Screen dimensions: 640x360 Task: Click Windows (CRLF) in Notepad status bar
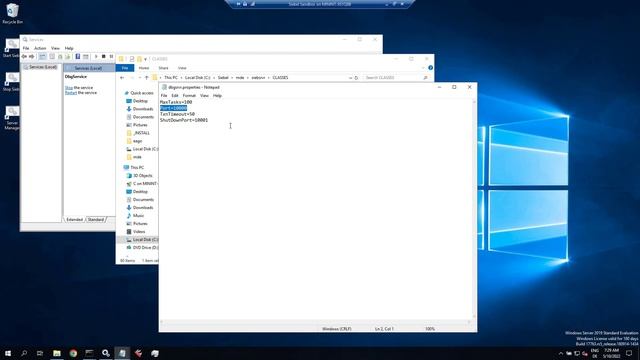(x=337, y=329)
